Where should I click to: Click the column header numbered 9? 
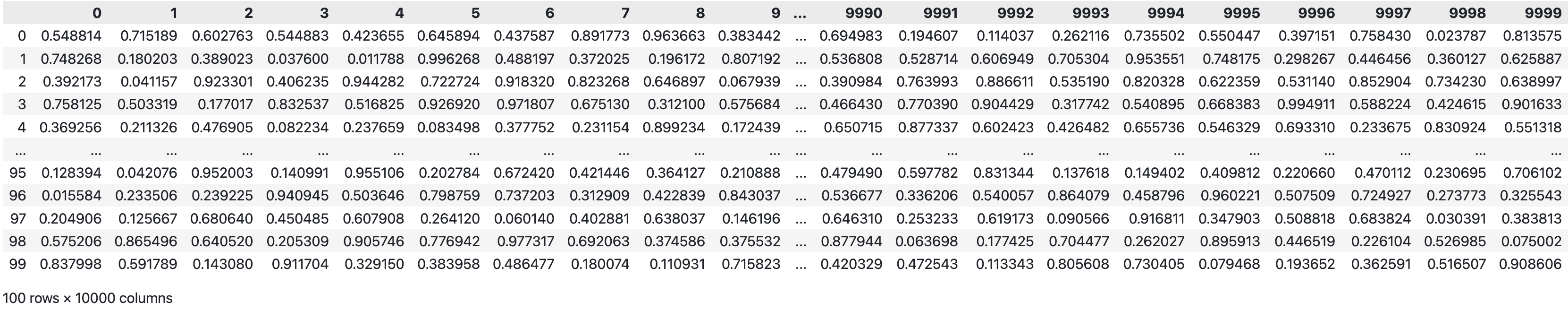click(x=776, y=13)
